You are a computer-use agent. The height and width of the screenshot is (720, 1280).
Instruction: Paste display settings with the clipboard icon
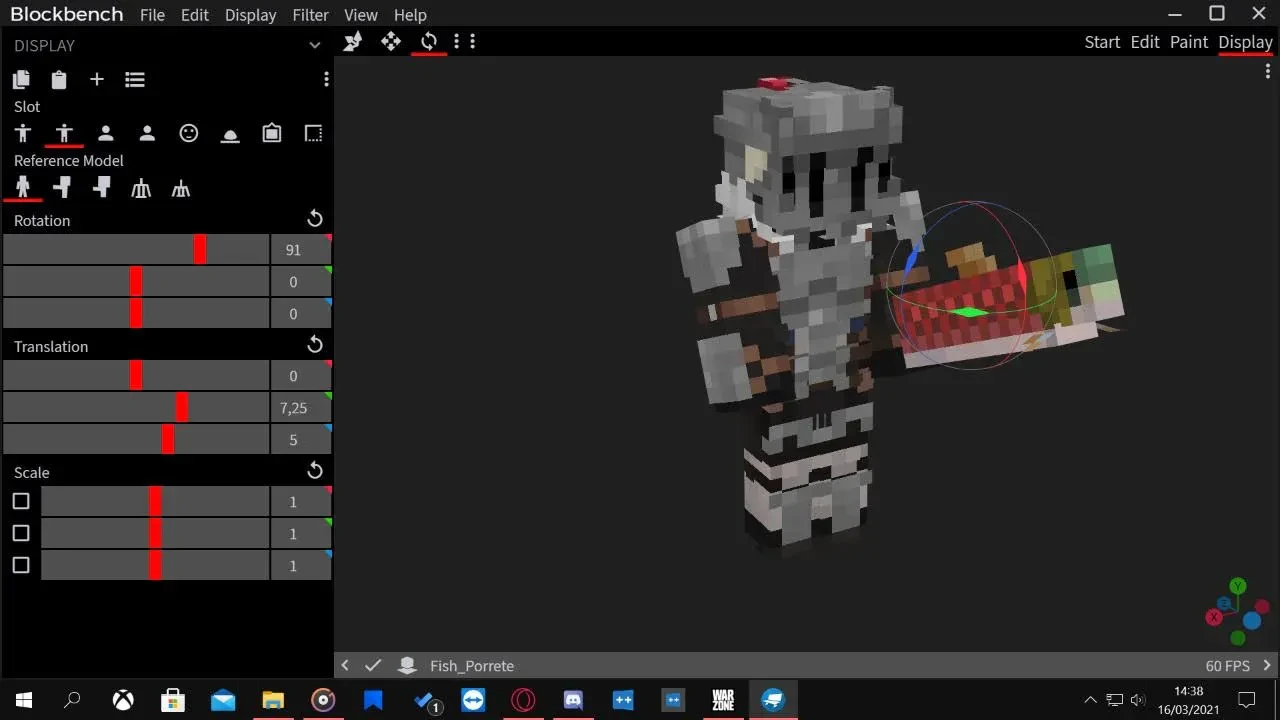click(x=59, y=80)
